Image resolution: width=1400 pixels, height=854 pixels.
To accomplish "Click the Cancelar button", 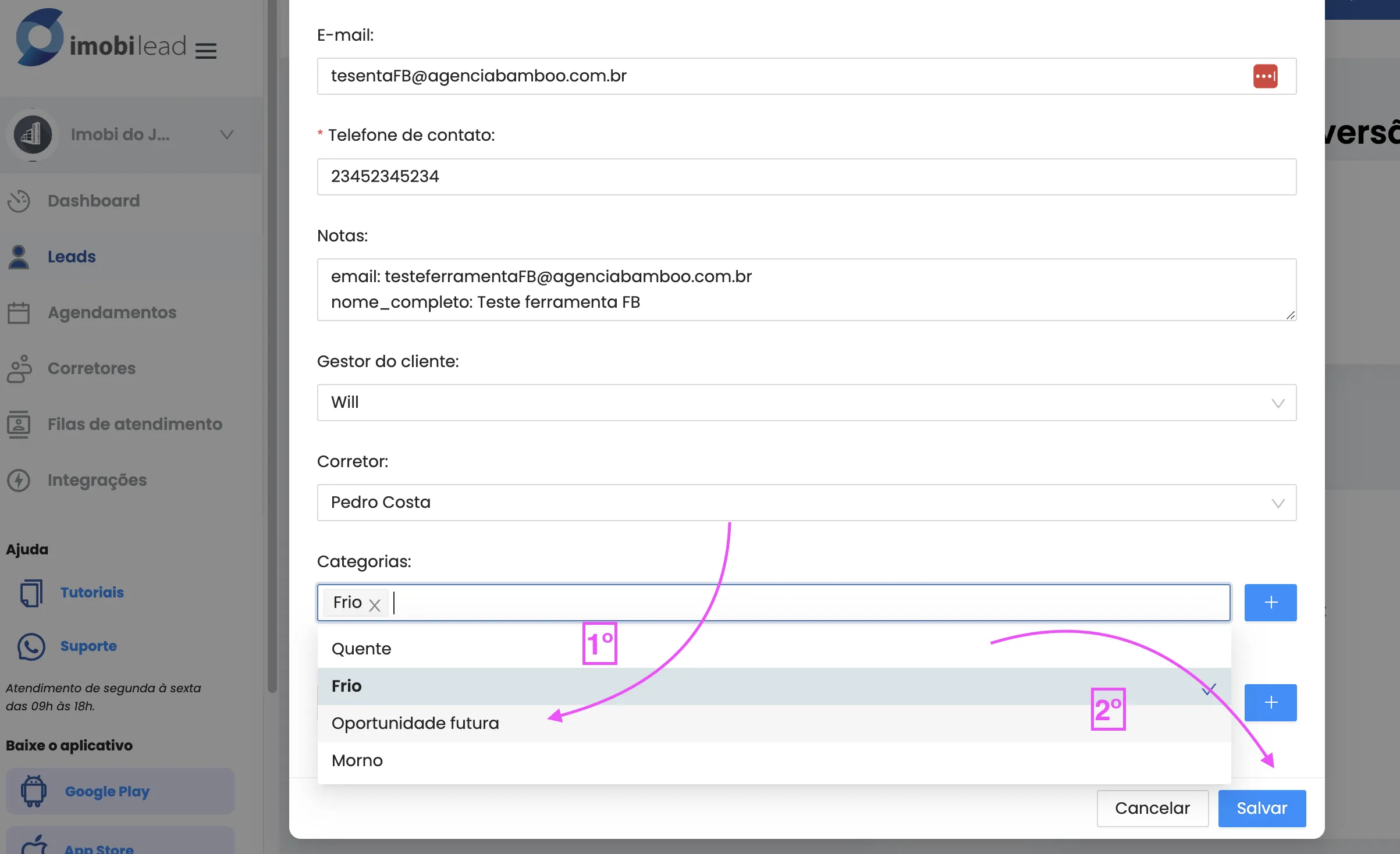I will [1153, 808].
